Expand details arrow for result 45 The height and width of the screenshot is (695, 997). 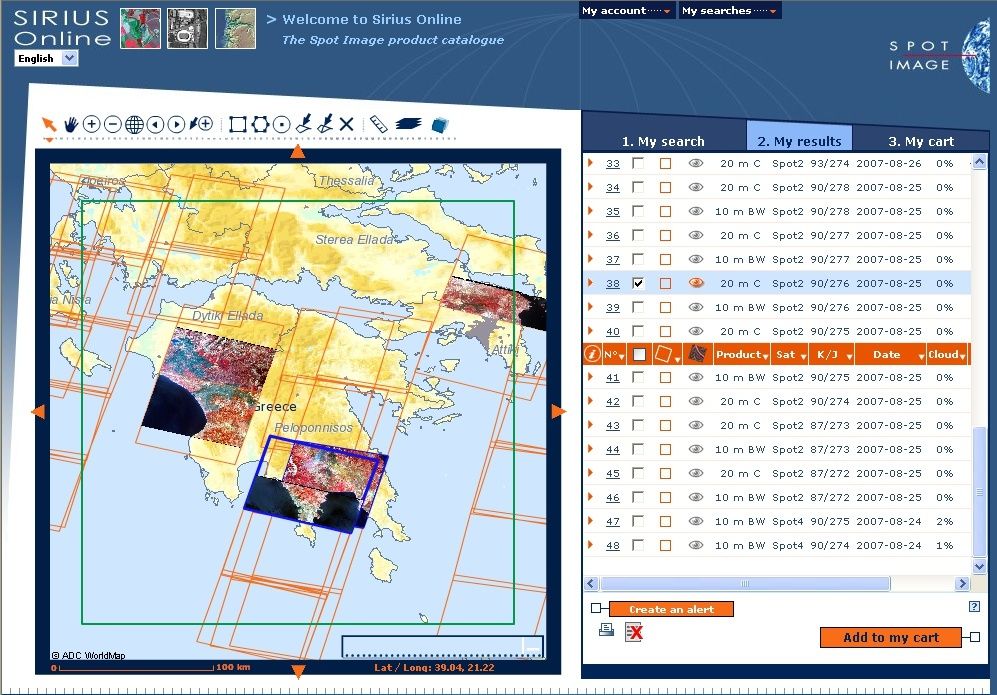click(590, 472)
